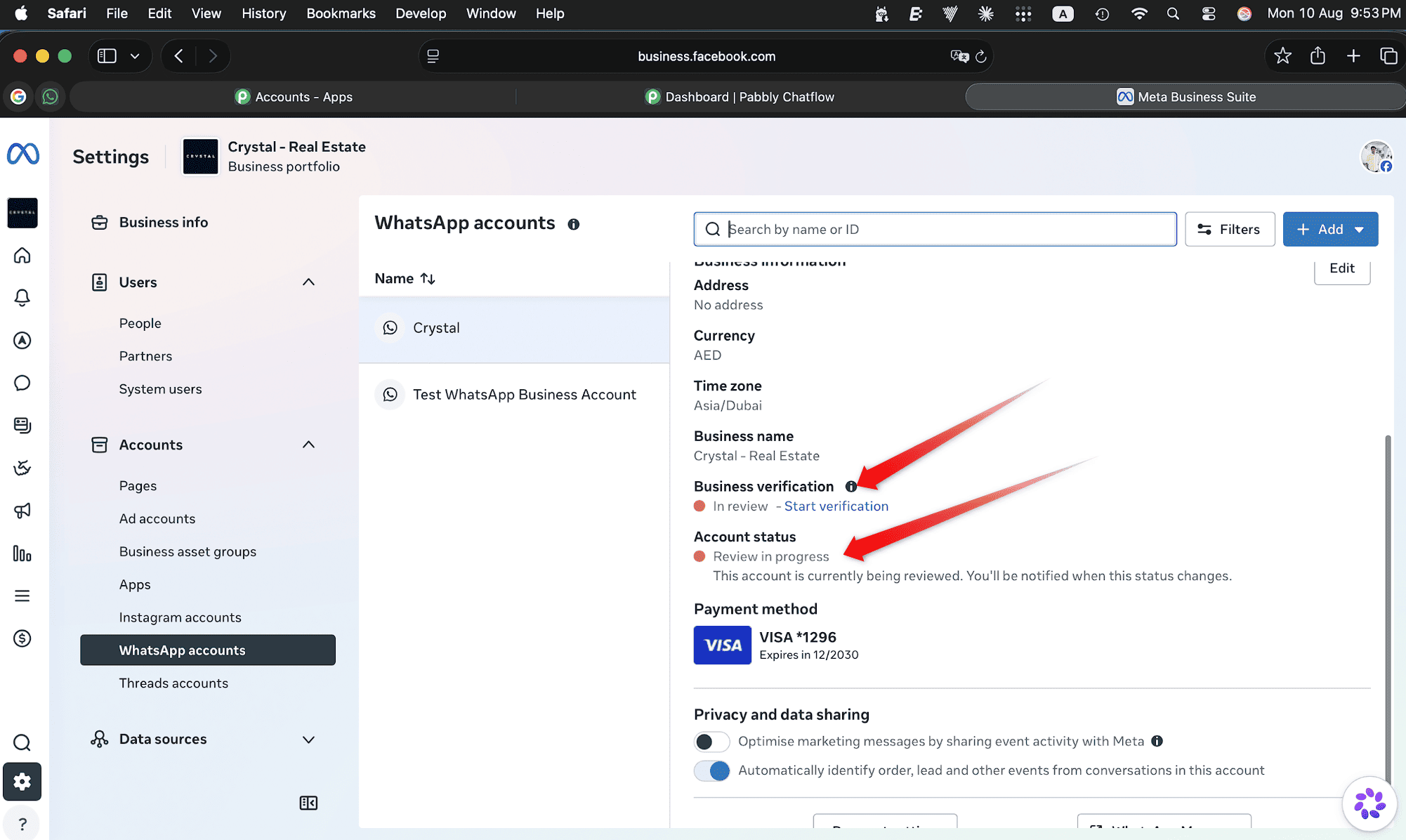
Task: Open the dollar Billing icon
Action: click(x=22, y=638)
